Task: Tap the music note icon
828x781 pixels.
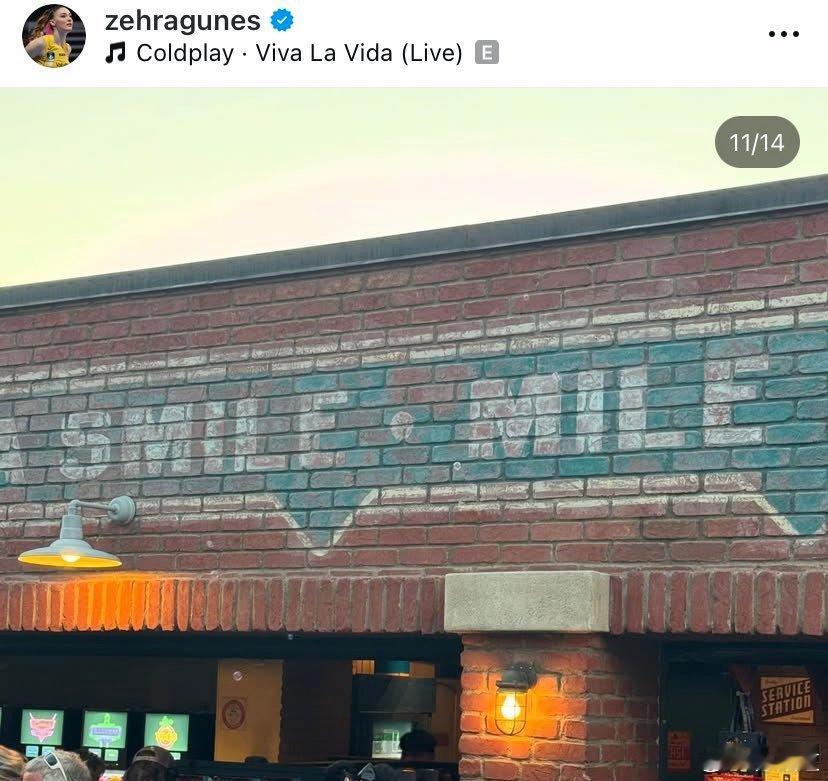Action: coord(115,53)
